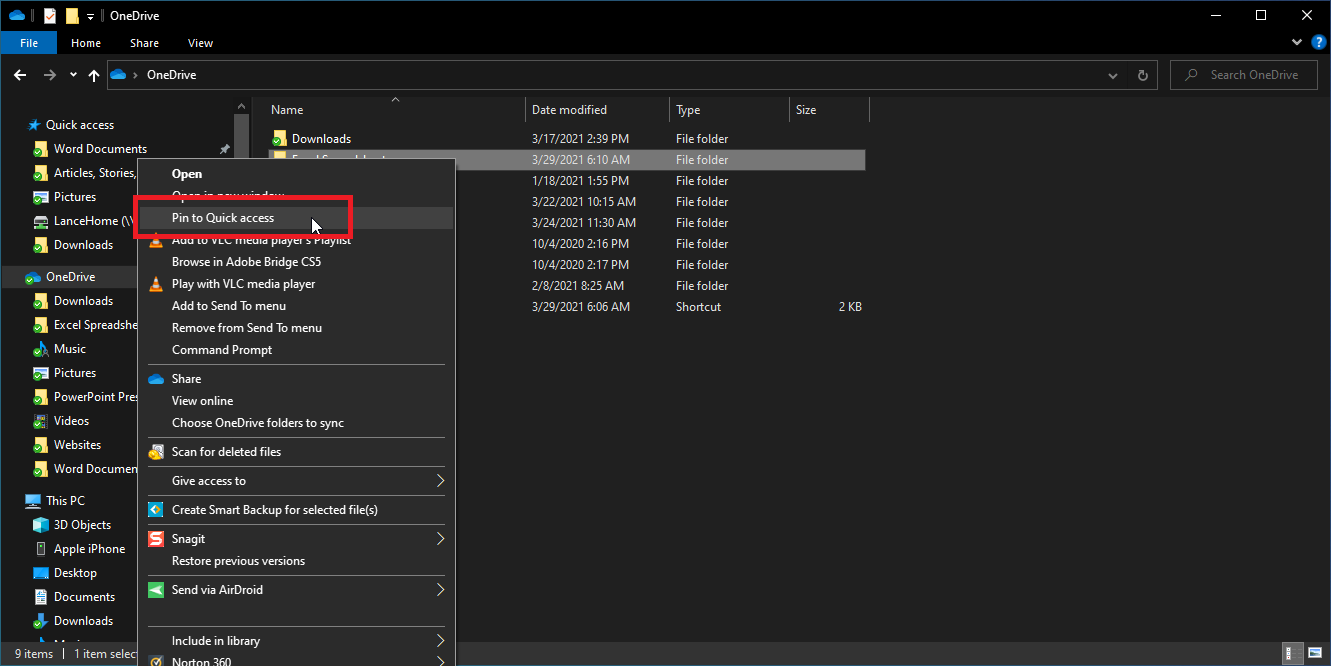Open the View ribbon tab
The height and width of the screenshot is (666, 1331).
coord(200,43)
